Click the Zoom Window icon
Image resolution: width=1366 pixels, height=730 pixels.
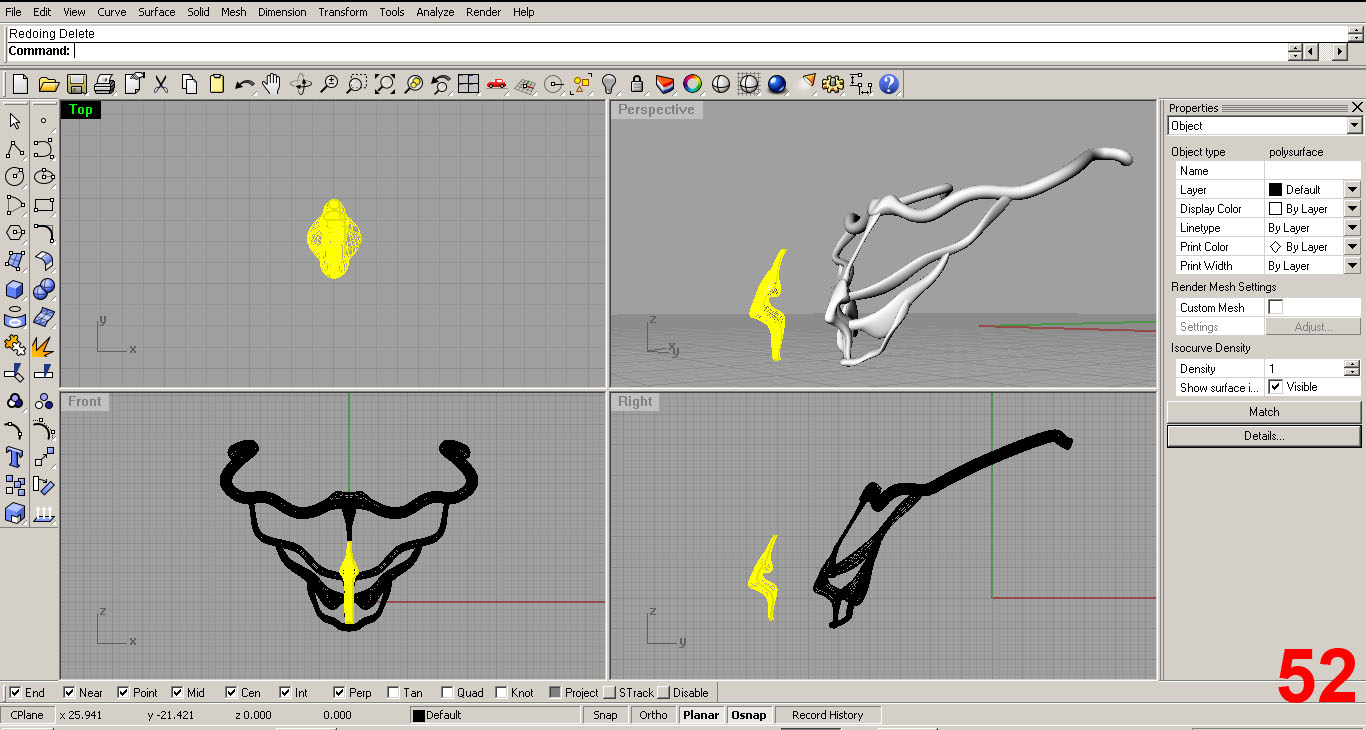(357, 84)
